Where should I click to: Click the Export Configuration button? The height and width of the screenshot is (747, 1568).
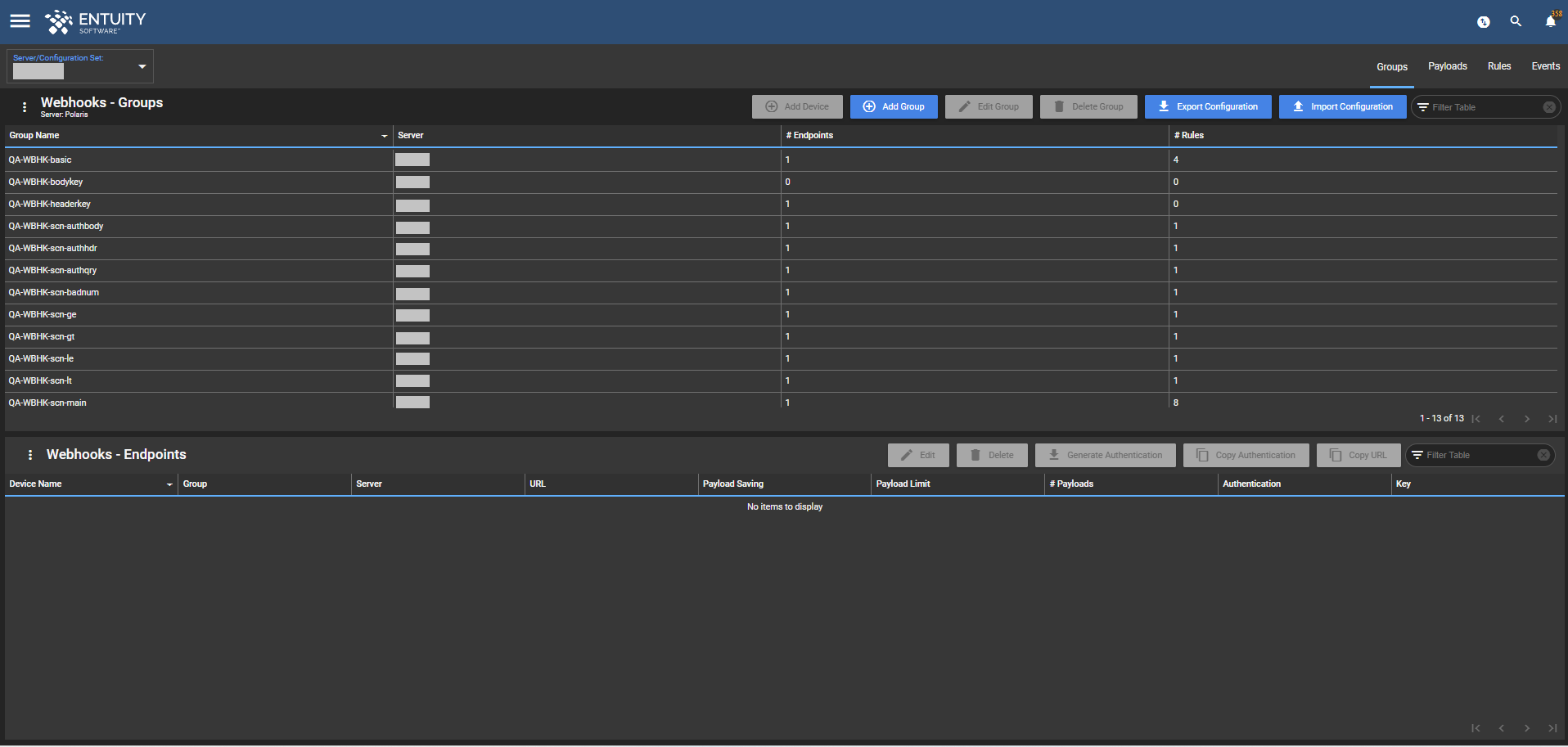1208,107
